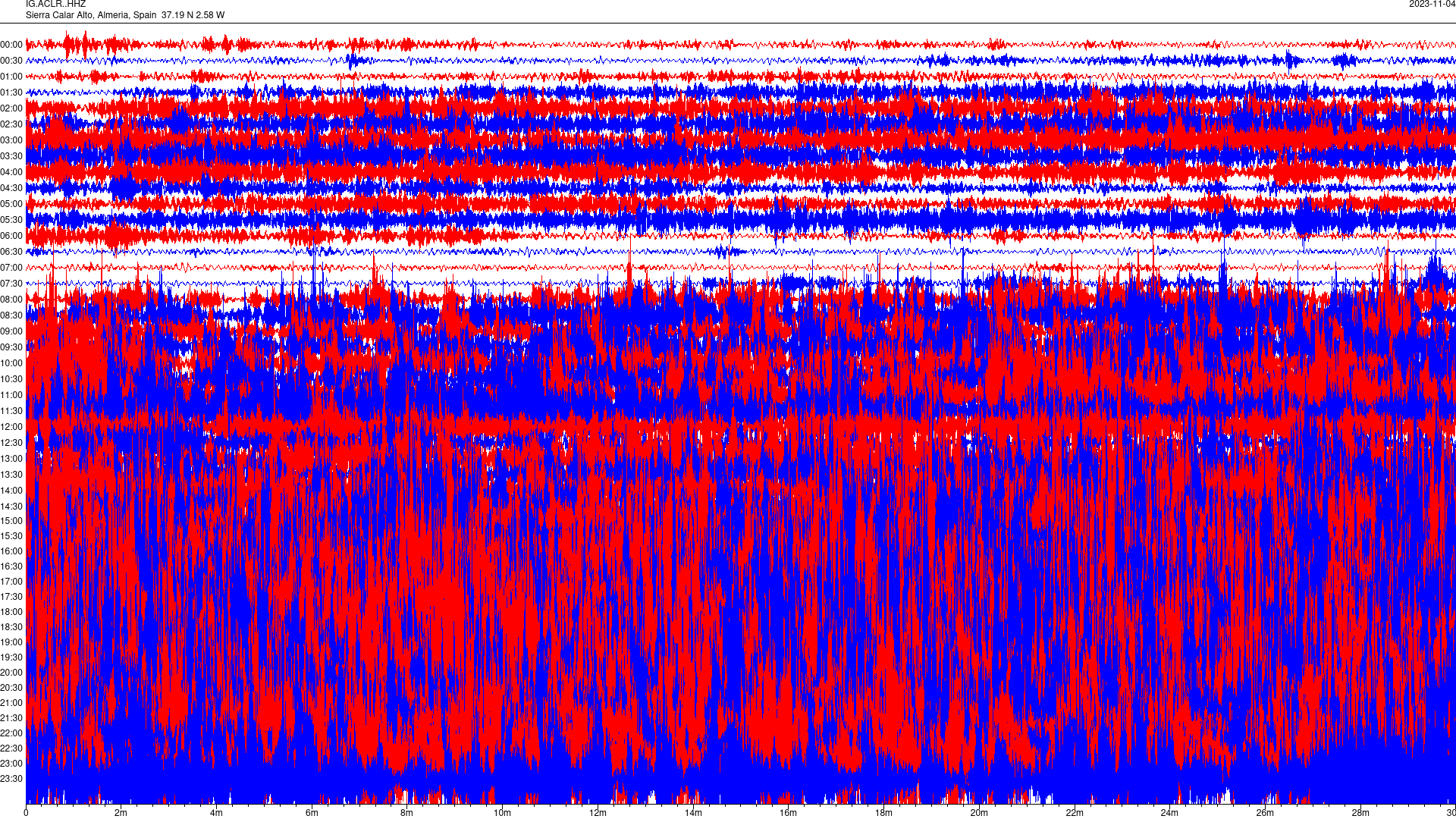
Task: Select the 05:30 time row label
Action: (x=11, y=220)
